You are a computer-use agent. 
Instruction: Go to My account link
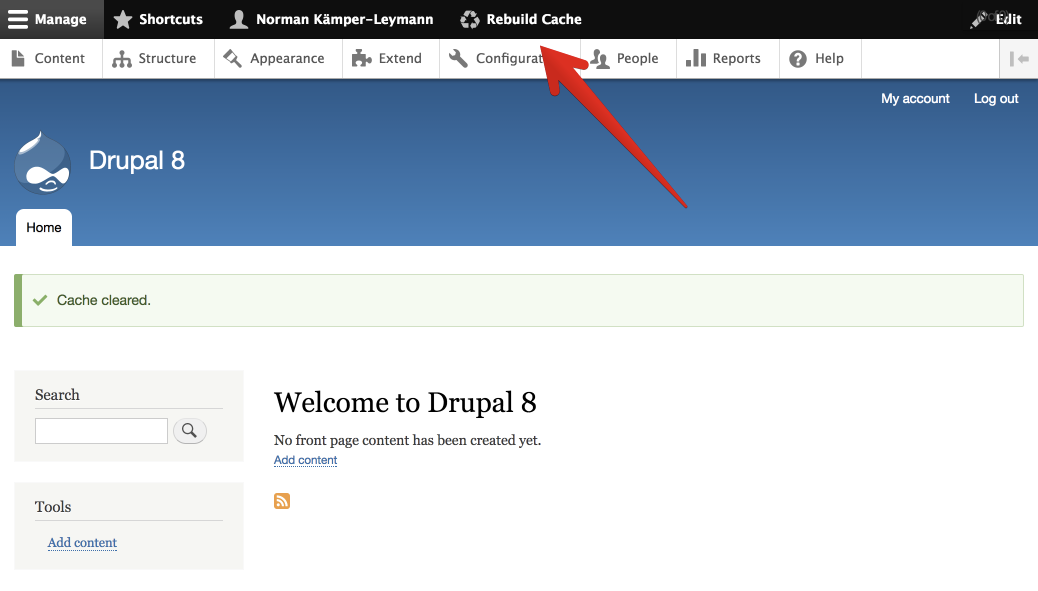[x=915, y=99]
